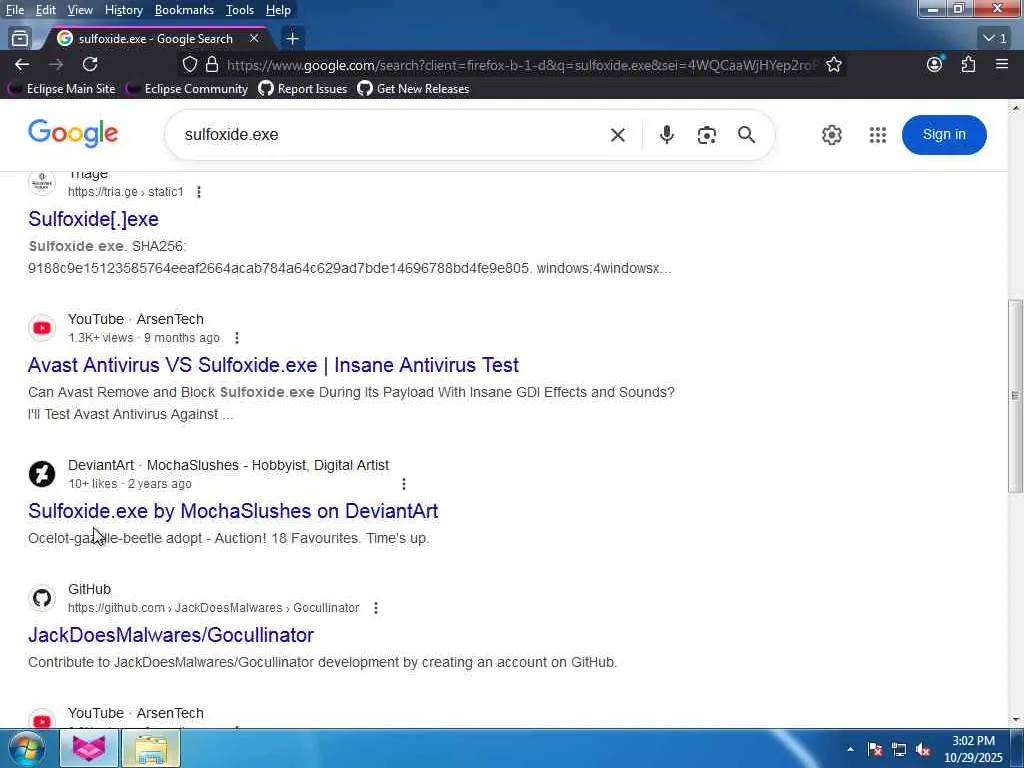Reload the current page
The width and height of the screenshot is (1024, 768).
[x=90, y=65]
